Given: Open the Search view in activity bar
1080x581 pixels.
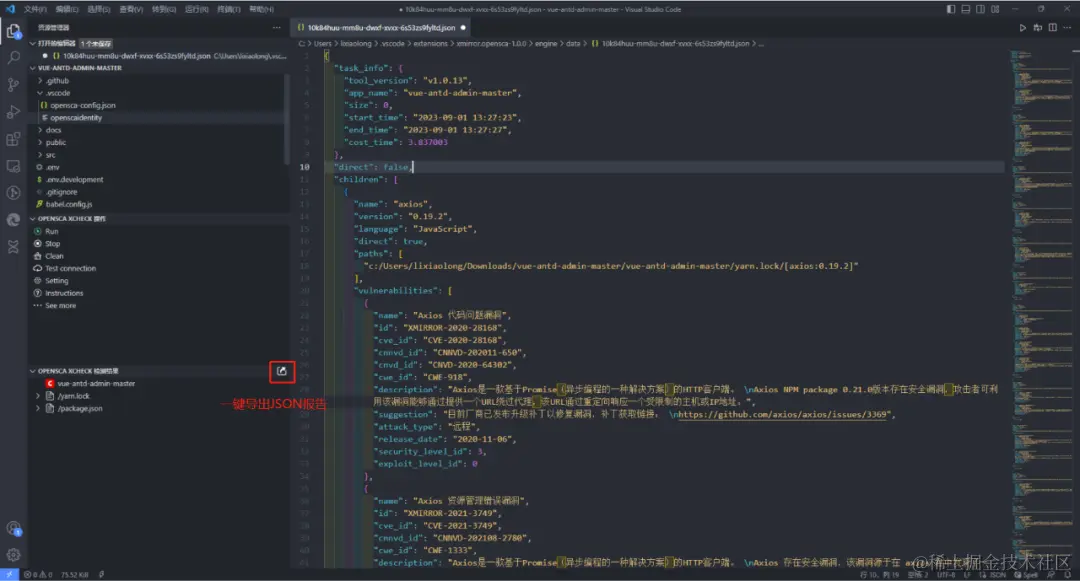Looking at the screenshot, I should tap(13, 58).
